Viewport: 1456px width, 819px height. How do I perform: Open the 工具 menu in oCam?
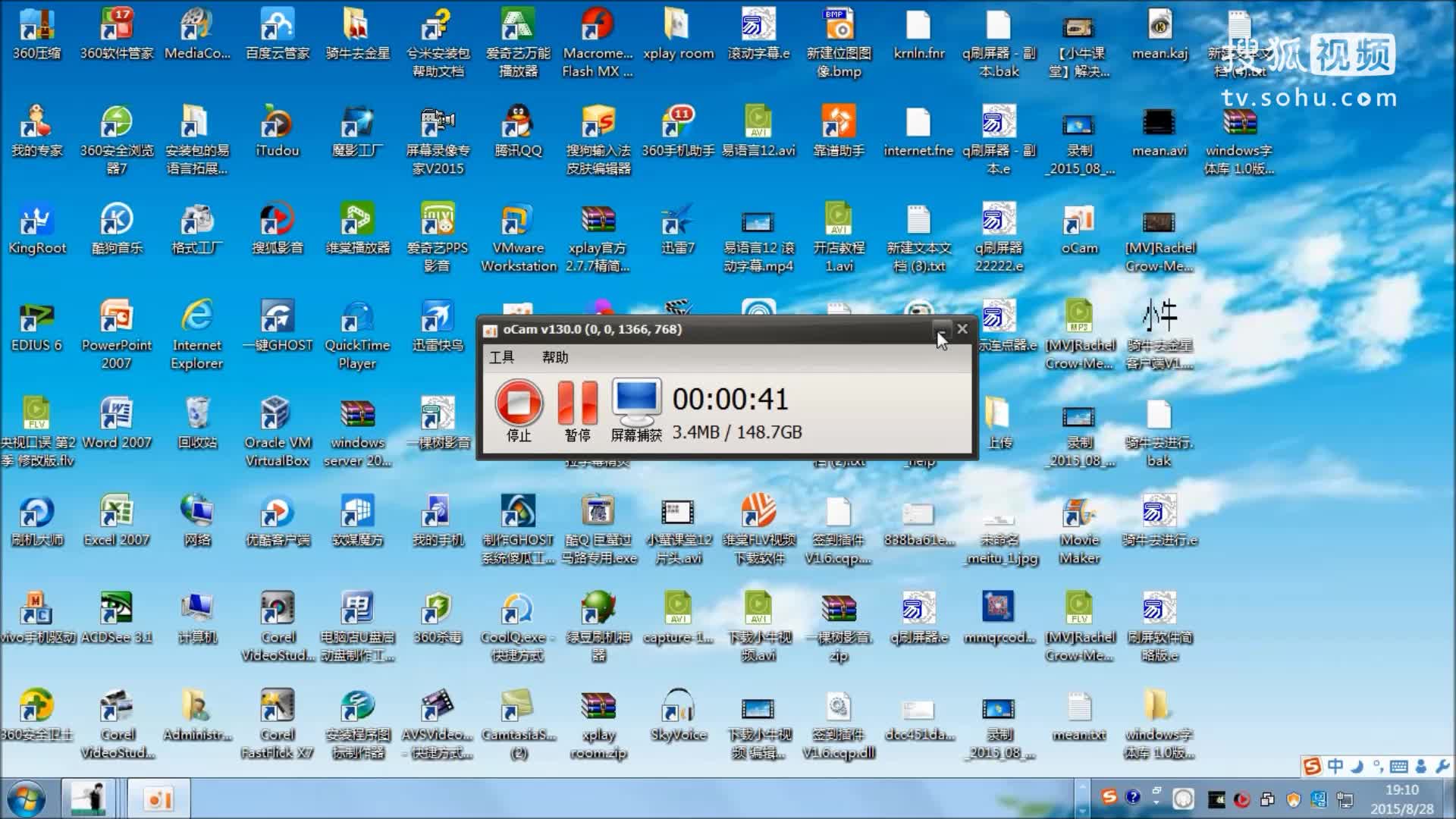(501, 357)
